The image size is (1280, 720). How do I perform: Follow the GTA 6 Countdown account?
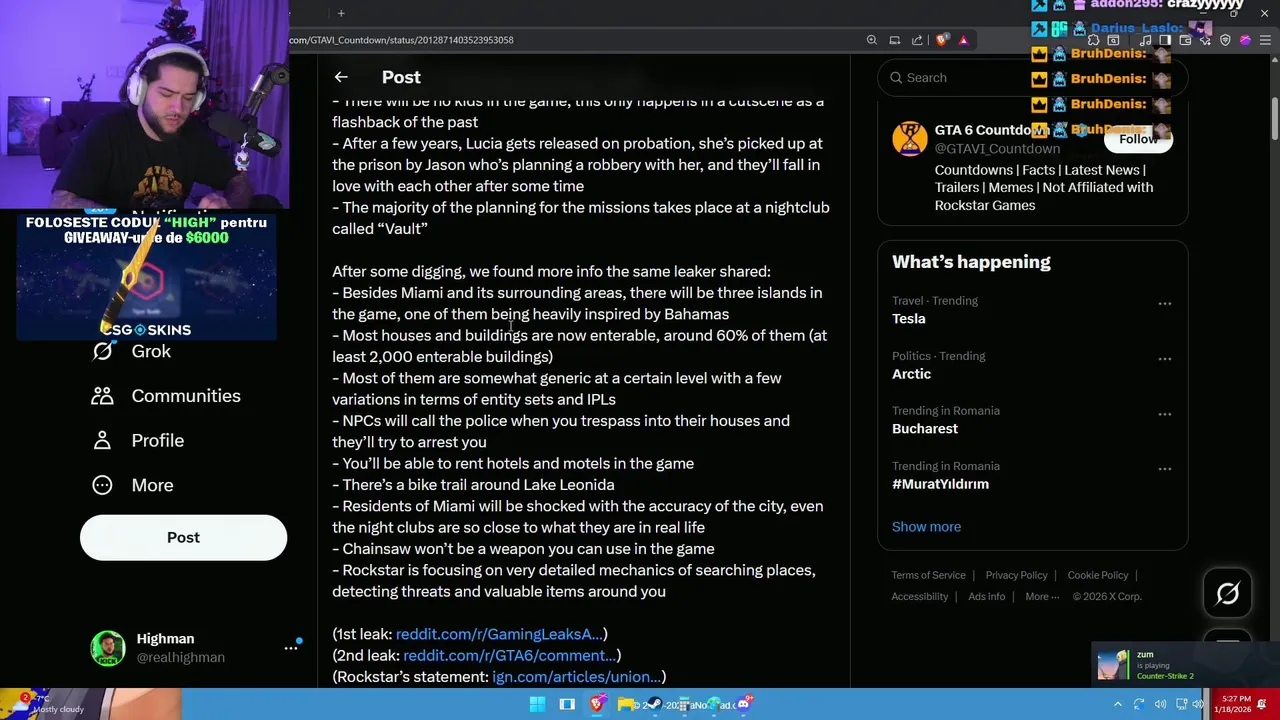tap(1138, 139)
